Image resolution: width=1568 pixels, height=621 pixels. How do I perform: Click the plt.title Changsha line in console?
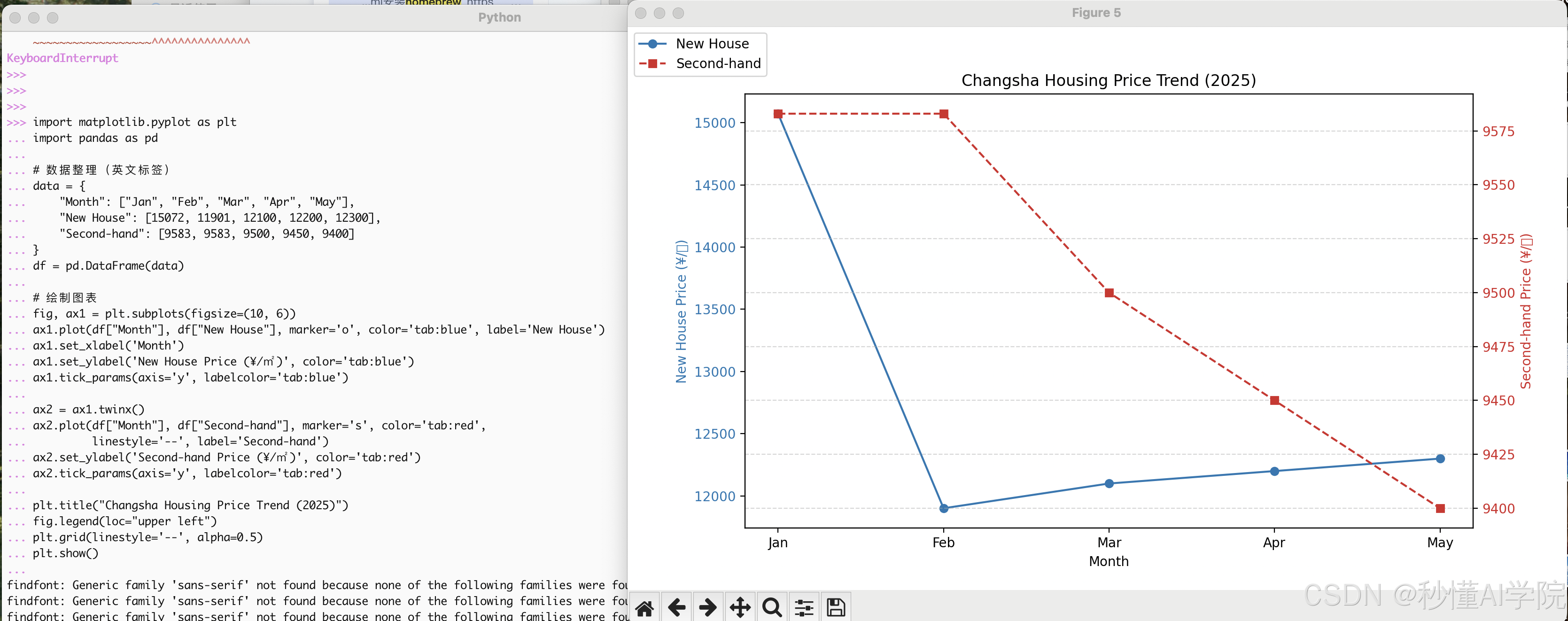[x=191, y=505]
